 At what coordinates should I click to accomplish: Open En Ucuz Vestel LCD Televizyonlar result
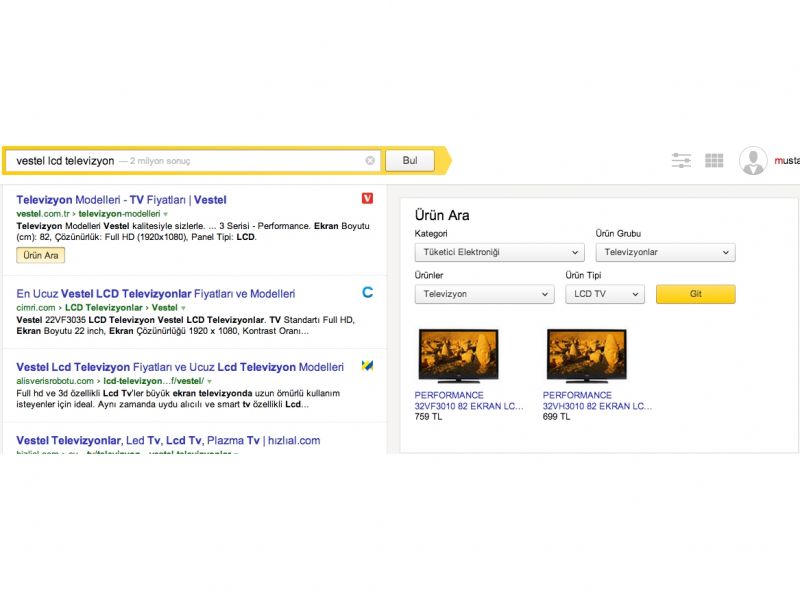click(x=156, y=294)
